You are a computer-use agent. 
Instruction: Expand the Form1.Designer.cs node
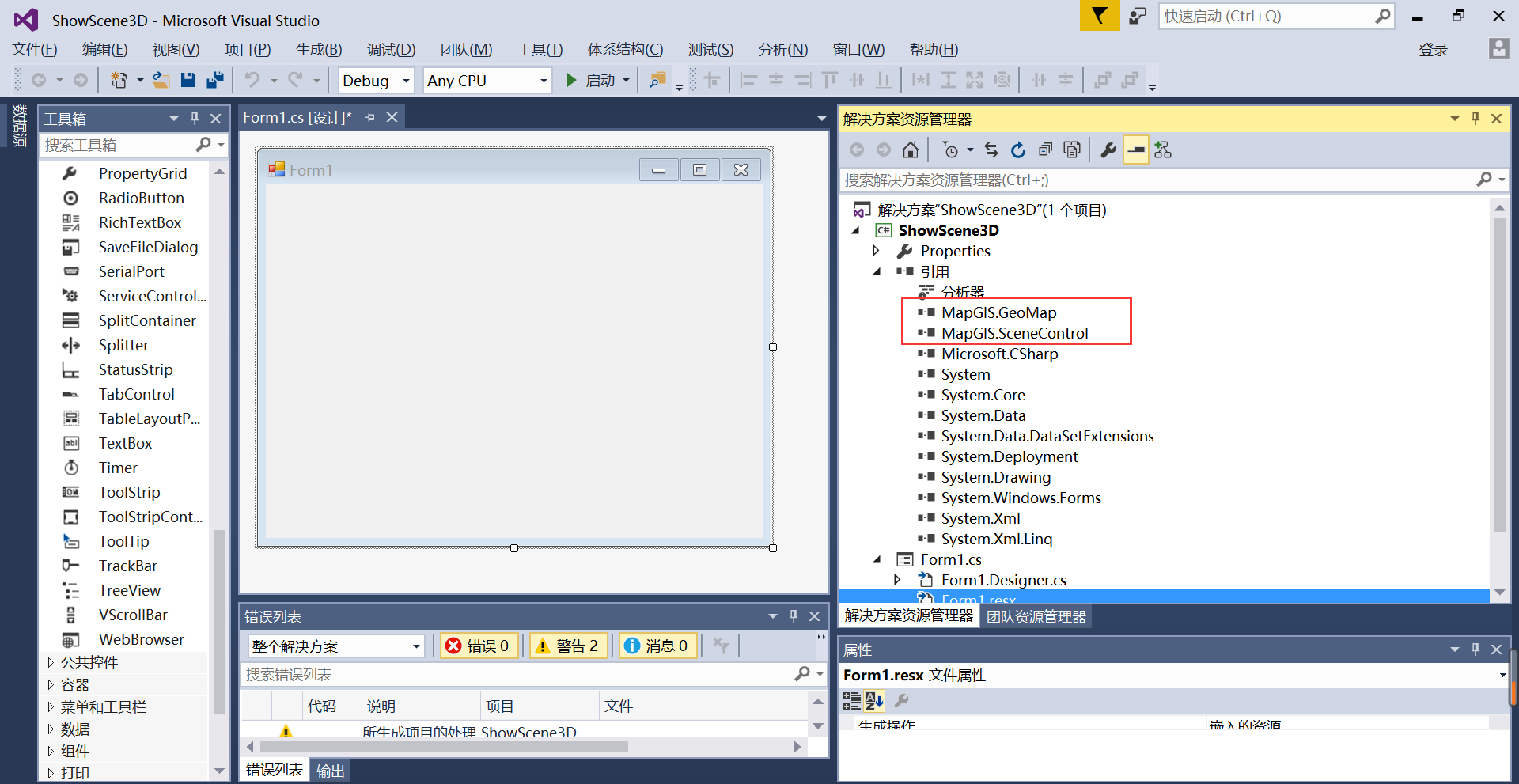pyautogui.click(x=896, y=580)
